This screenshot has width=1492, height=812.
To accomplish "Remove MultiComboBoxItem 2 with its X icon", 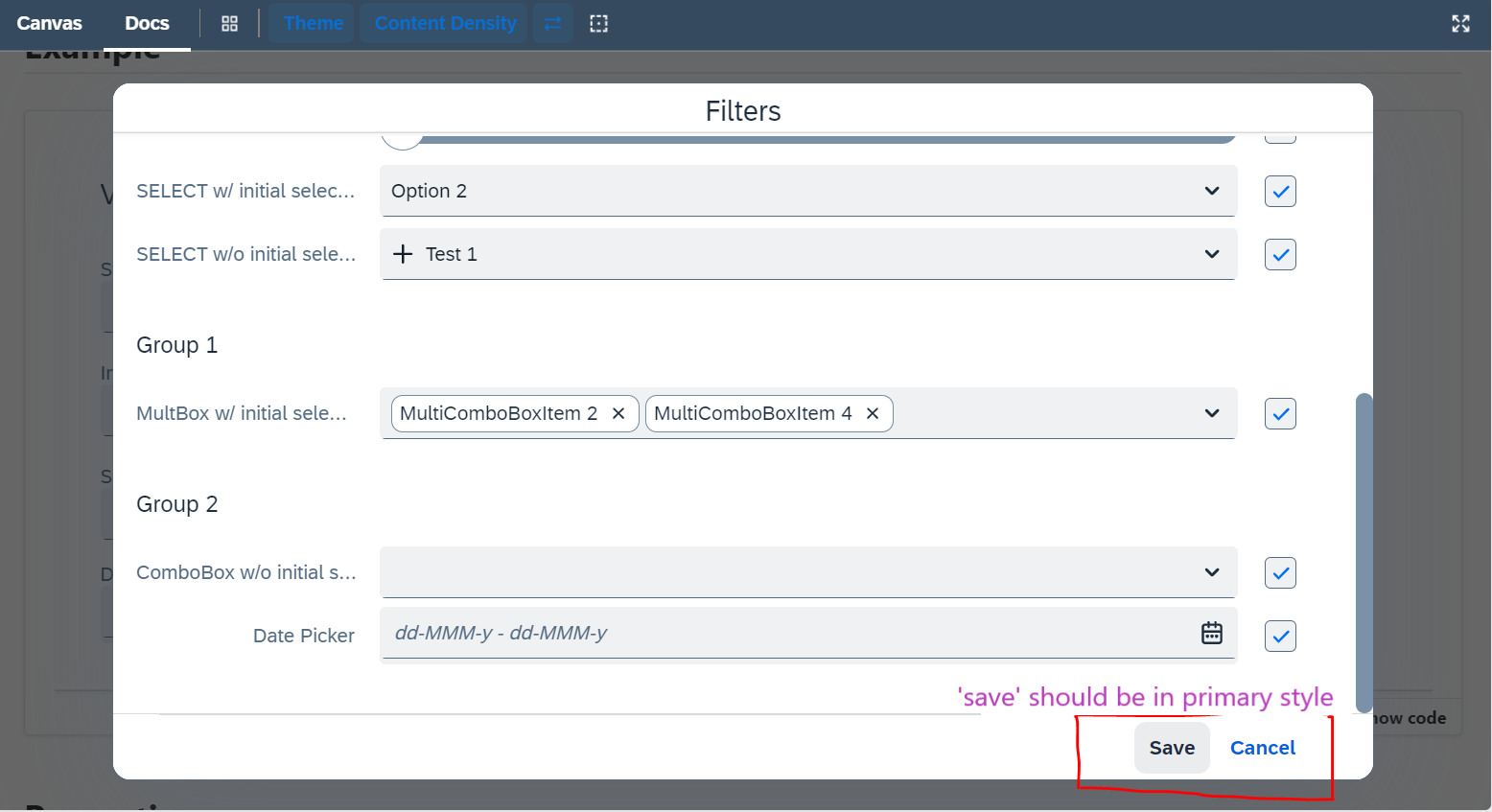I will [619, 413].
